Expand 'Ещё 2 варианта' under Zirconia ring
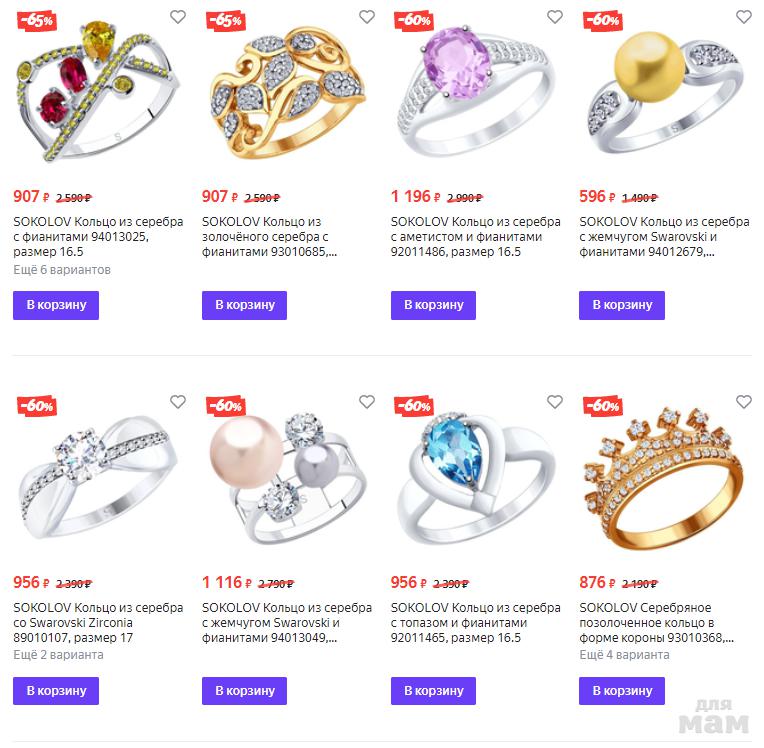Image resolution: width=764 pixels, height=748 pixels. click(58, 654)
